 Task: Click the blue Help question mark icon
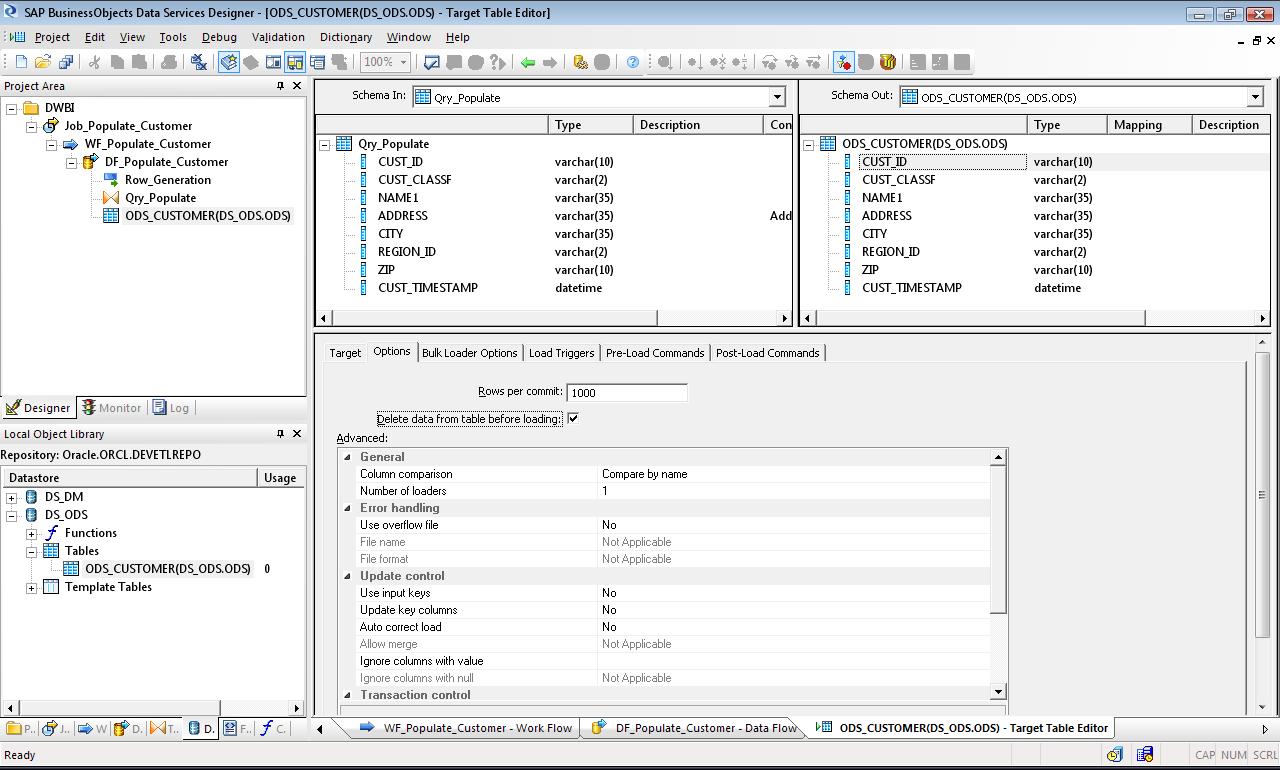[x=633, y=62]
